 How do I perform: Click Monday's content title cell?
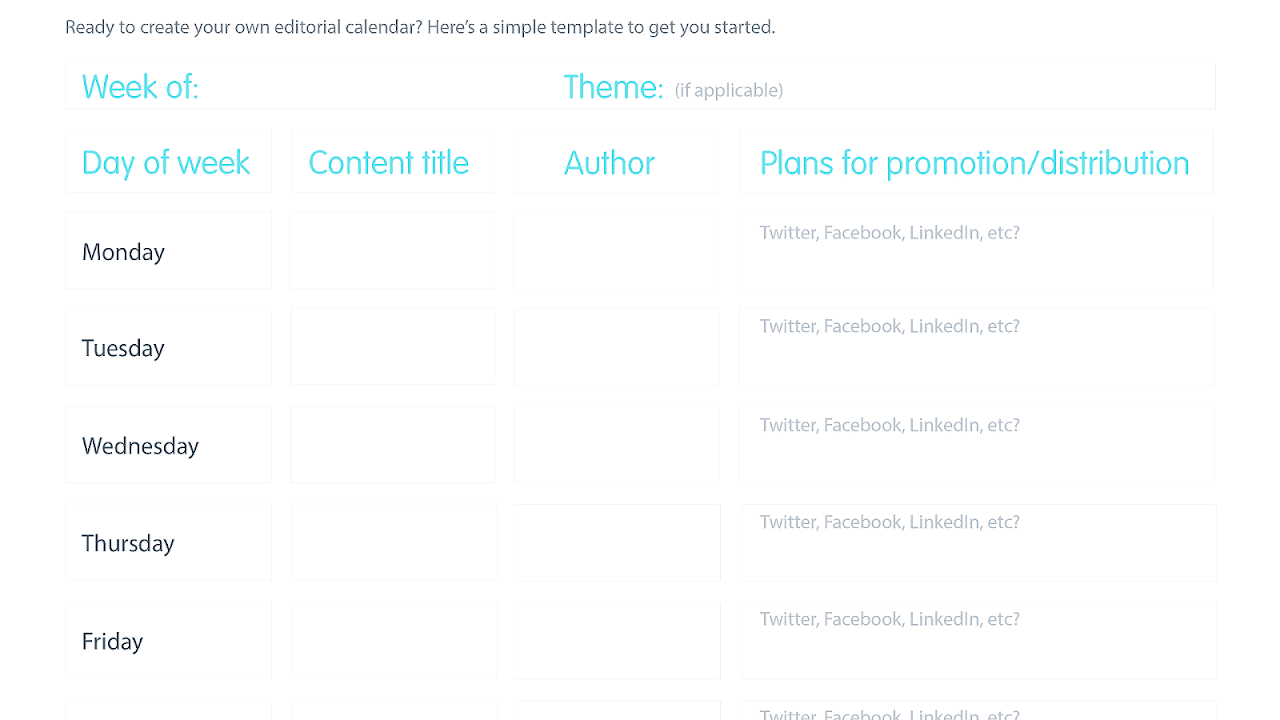point(392,251)
